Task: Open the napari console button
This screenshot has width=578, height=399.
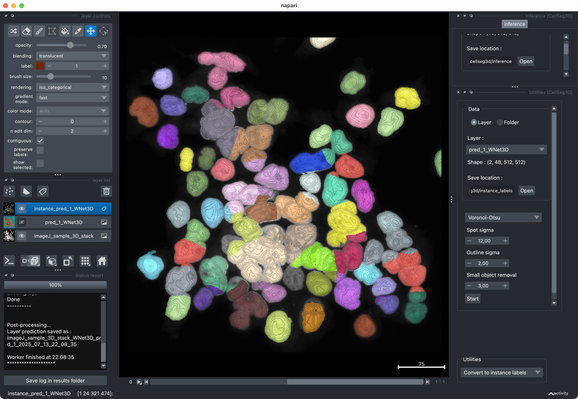Action: click(9, 261)
